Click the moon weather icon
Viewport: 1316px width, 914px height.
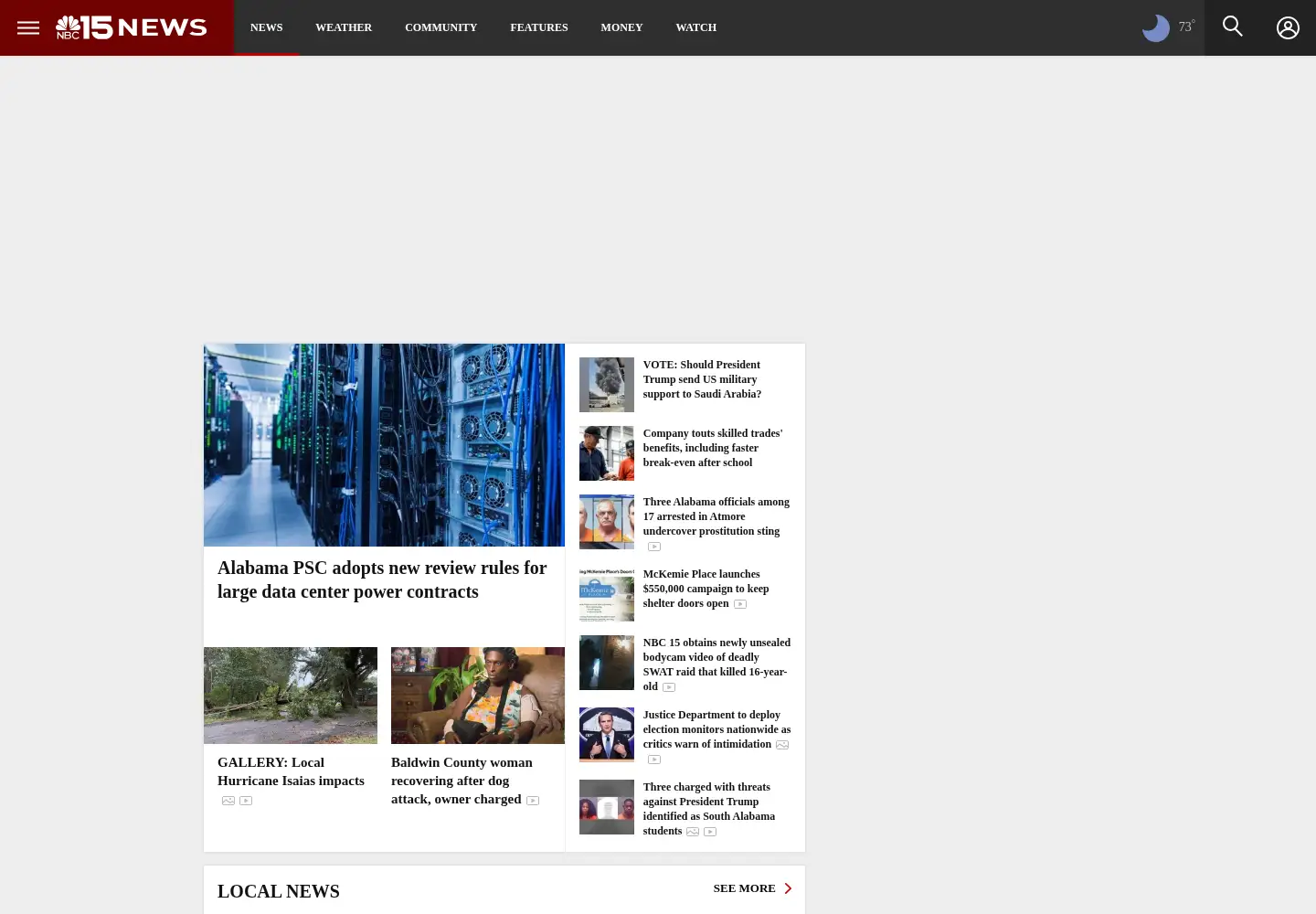[x=1156, y=27]
